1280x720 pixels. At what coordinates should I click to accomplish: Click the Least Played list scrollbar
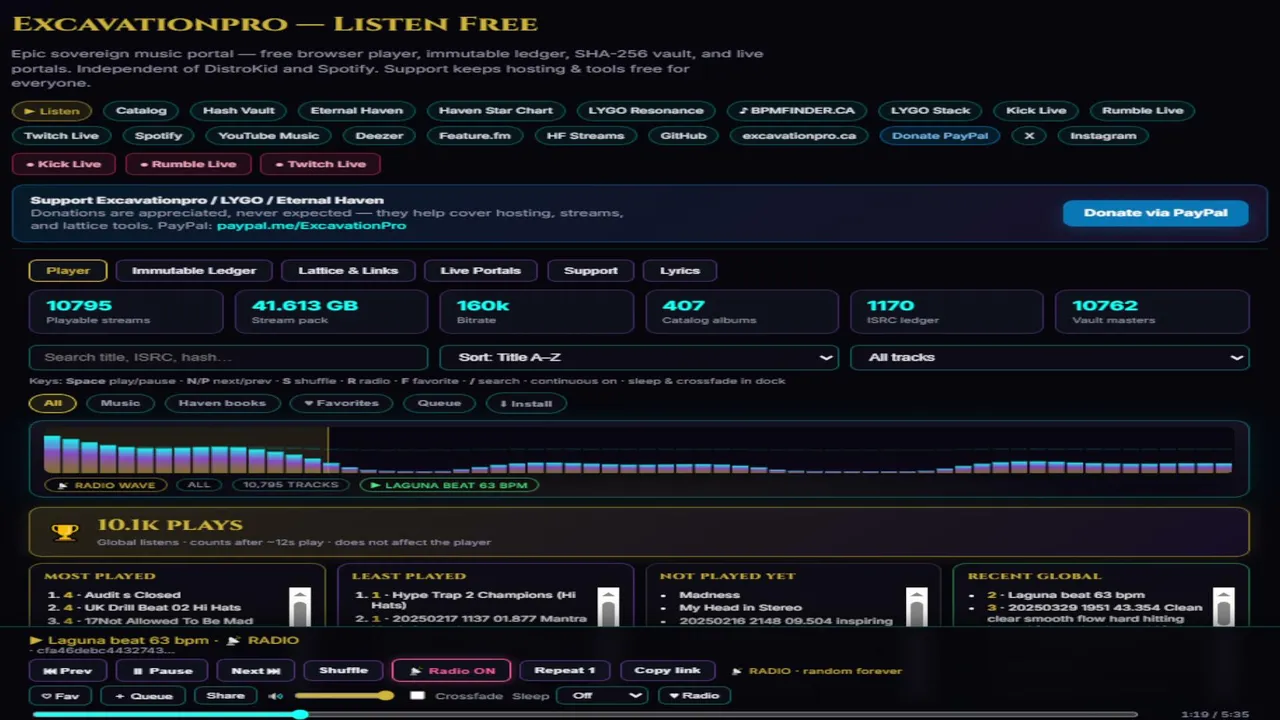[x=608, y=607]
